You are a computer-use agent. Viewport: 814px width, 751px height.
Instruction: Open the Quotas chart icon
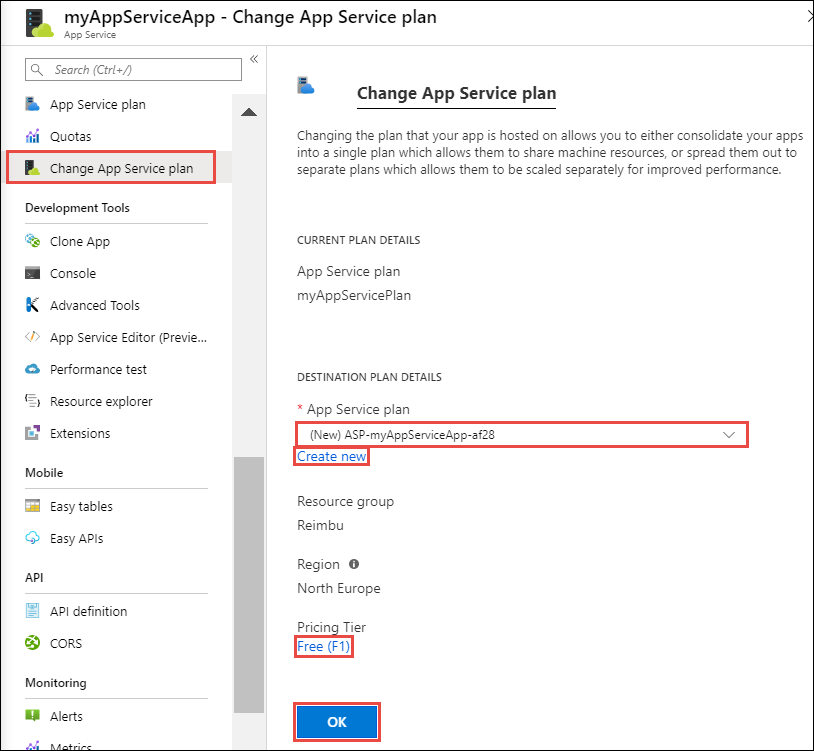pyautogui.click(x=32, y=136)
